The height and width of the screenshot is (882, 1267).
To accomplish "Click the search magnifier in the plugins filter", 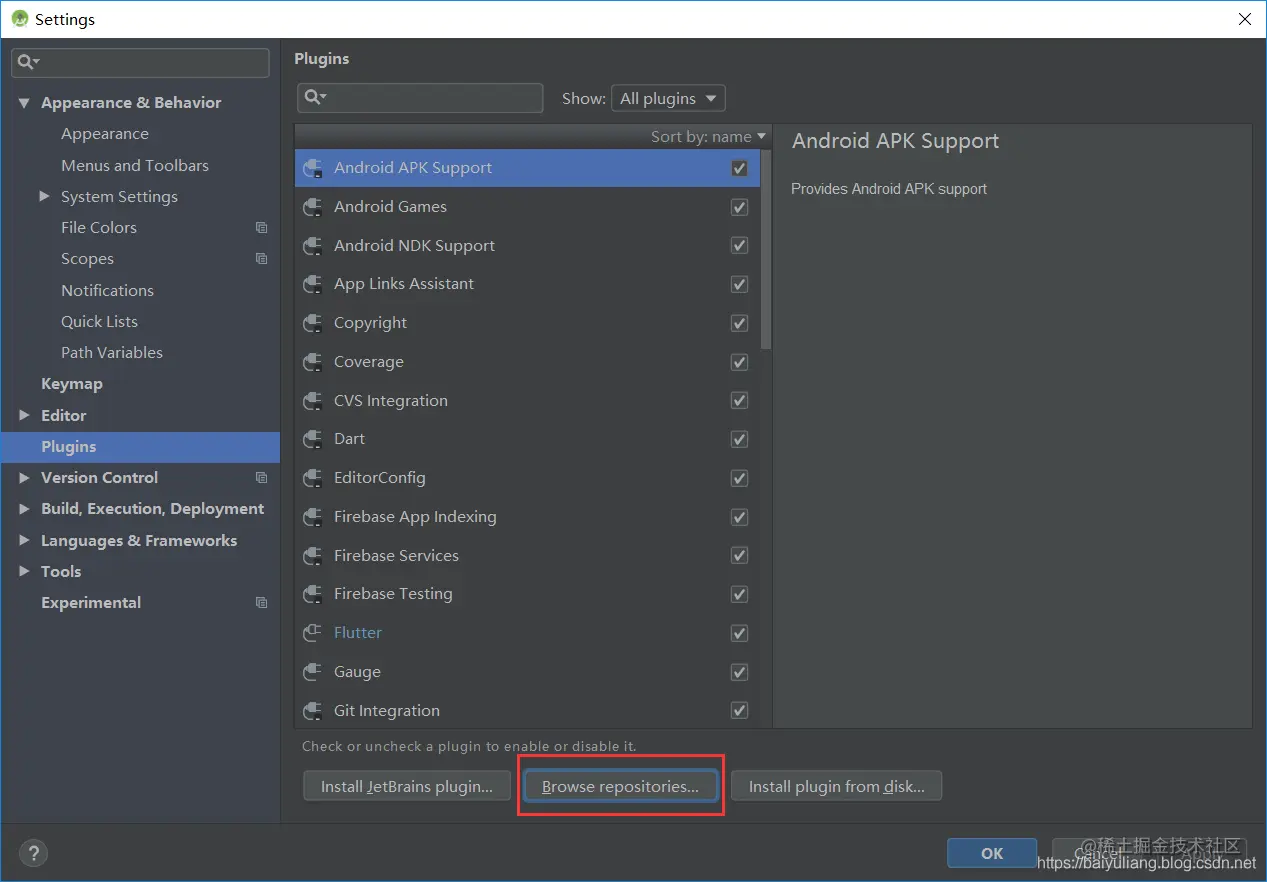I will pos(315,97).
